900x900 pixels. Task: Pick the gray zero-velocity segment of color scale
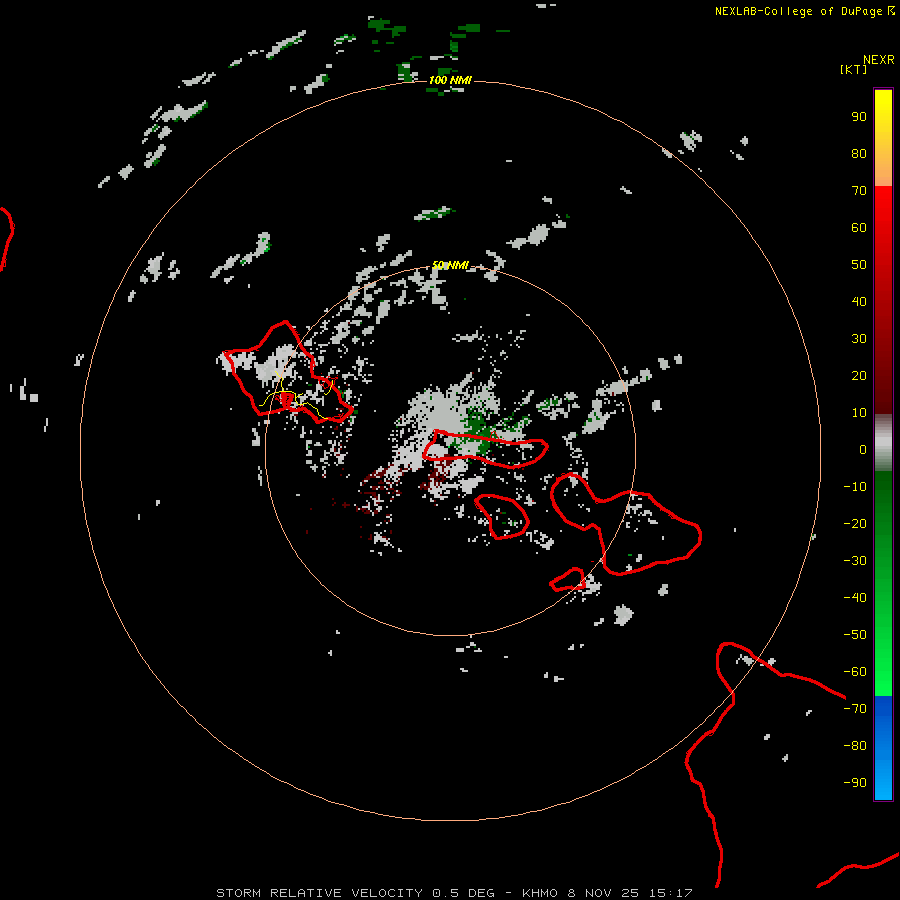tap(883, 443)
